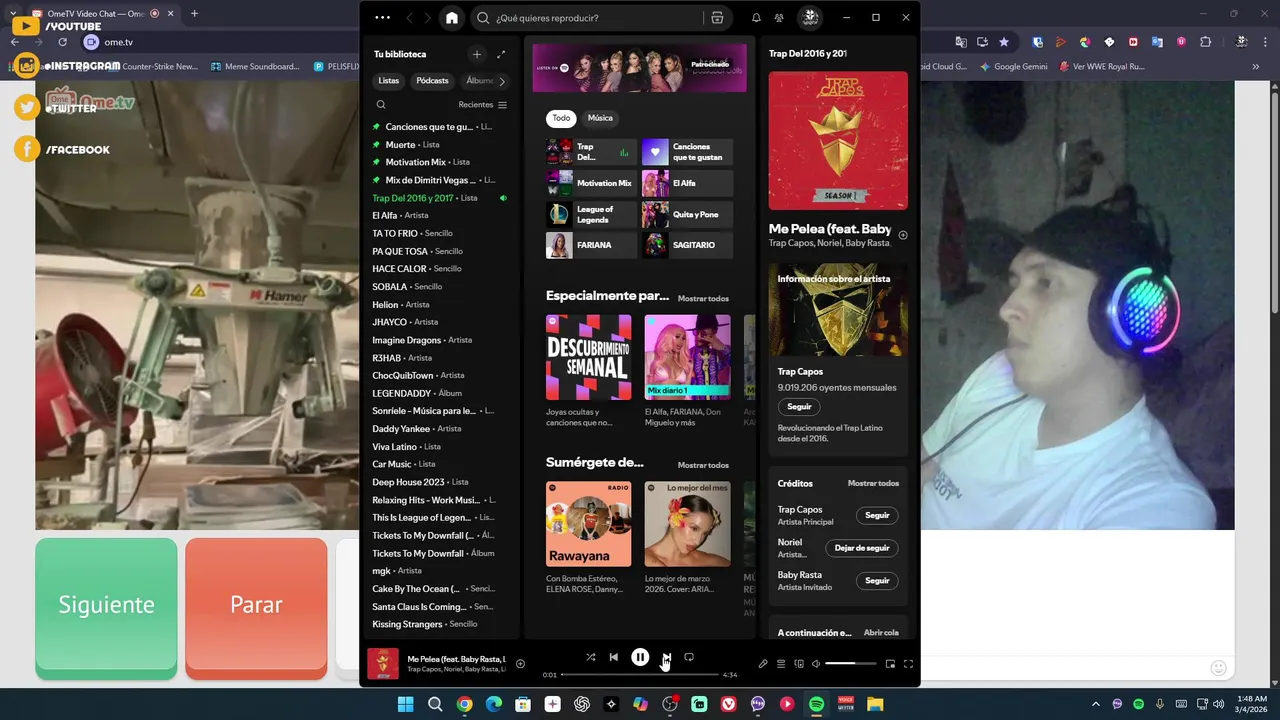Open the play queue icon
The image size is (1280, 720).
[x=781, y=664]
